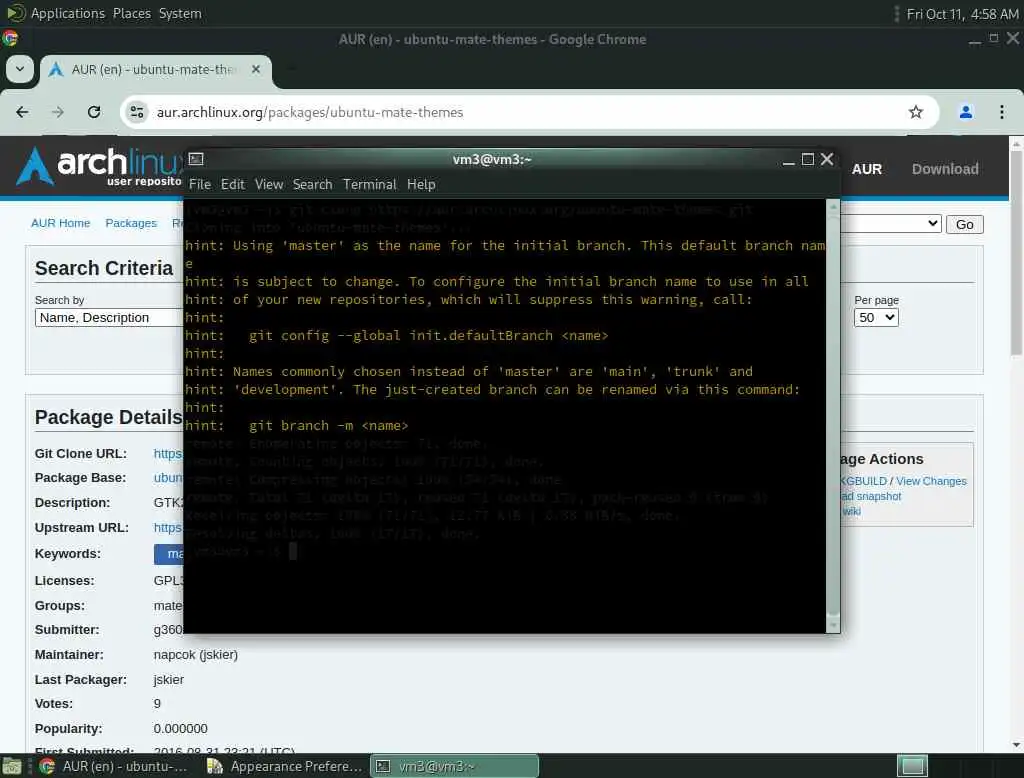The height and width of the screenshot is (778, 1024).
Task: Reload the AUR page
Action: pos(94,112)
